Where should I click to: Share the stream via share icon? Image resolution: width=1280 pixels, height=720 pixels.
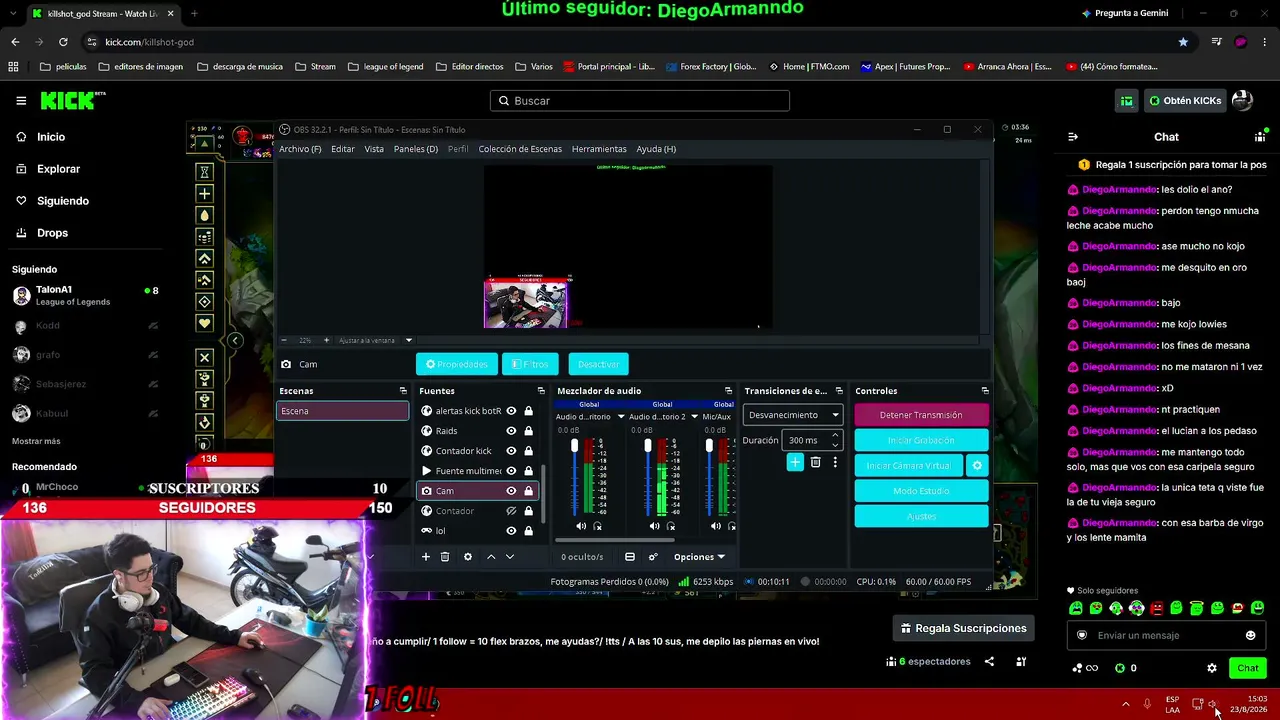[989, 661]
